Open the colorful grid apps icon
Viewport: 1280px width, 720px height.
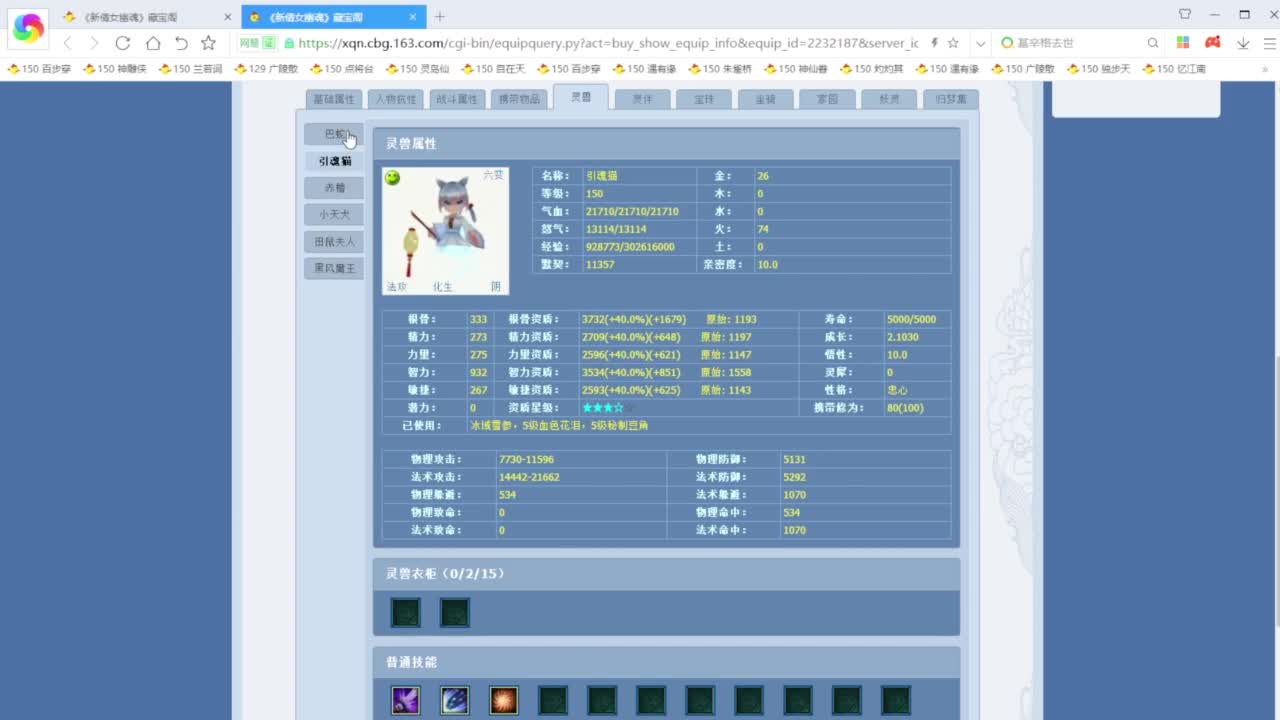coord(1183,43)
